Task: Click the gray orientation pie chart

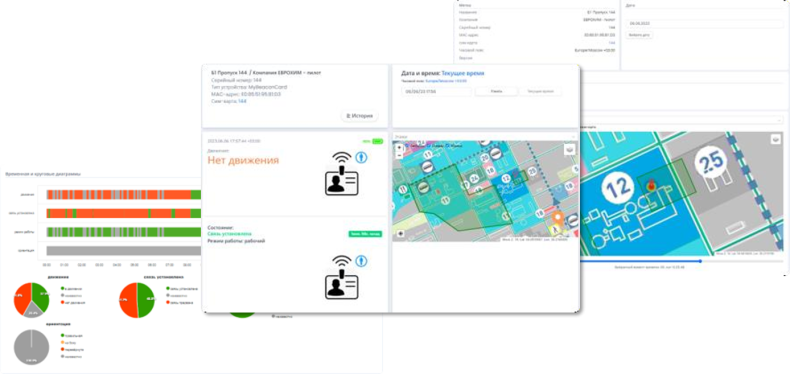Action: pyautogui.click(x=31, y=347)
